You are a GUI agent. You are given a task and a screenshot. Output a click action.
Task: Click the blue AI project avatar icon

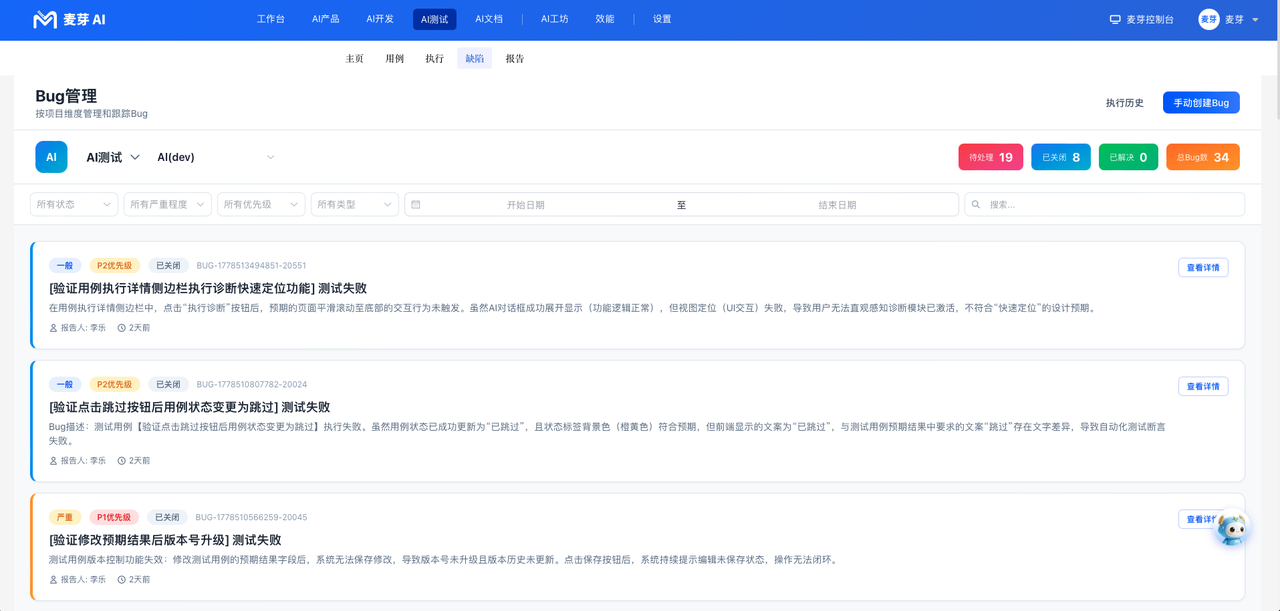[51, 157]
